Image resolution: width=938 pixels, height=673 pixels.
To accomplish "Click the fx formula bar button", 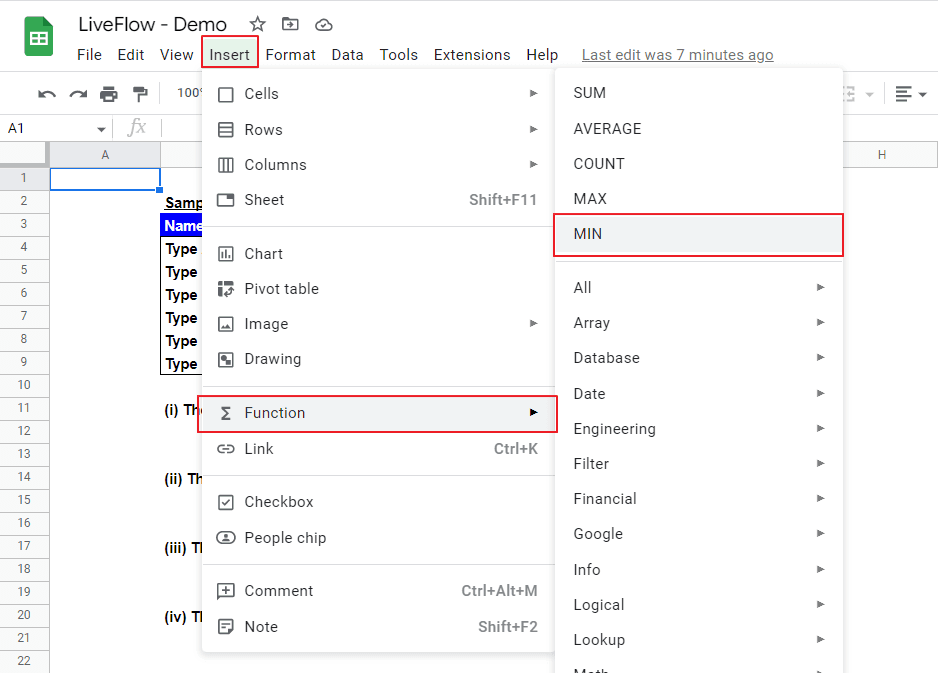I will tap(137, 128).
